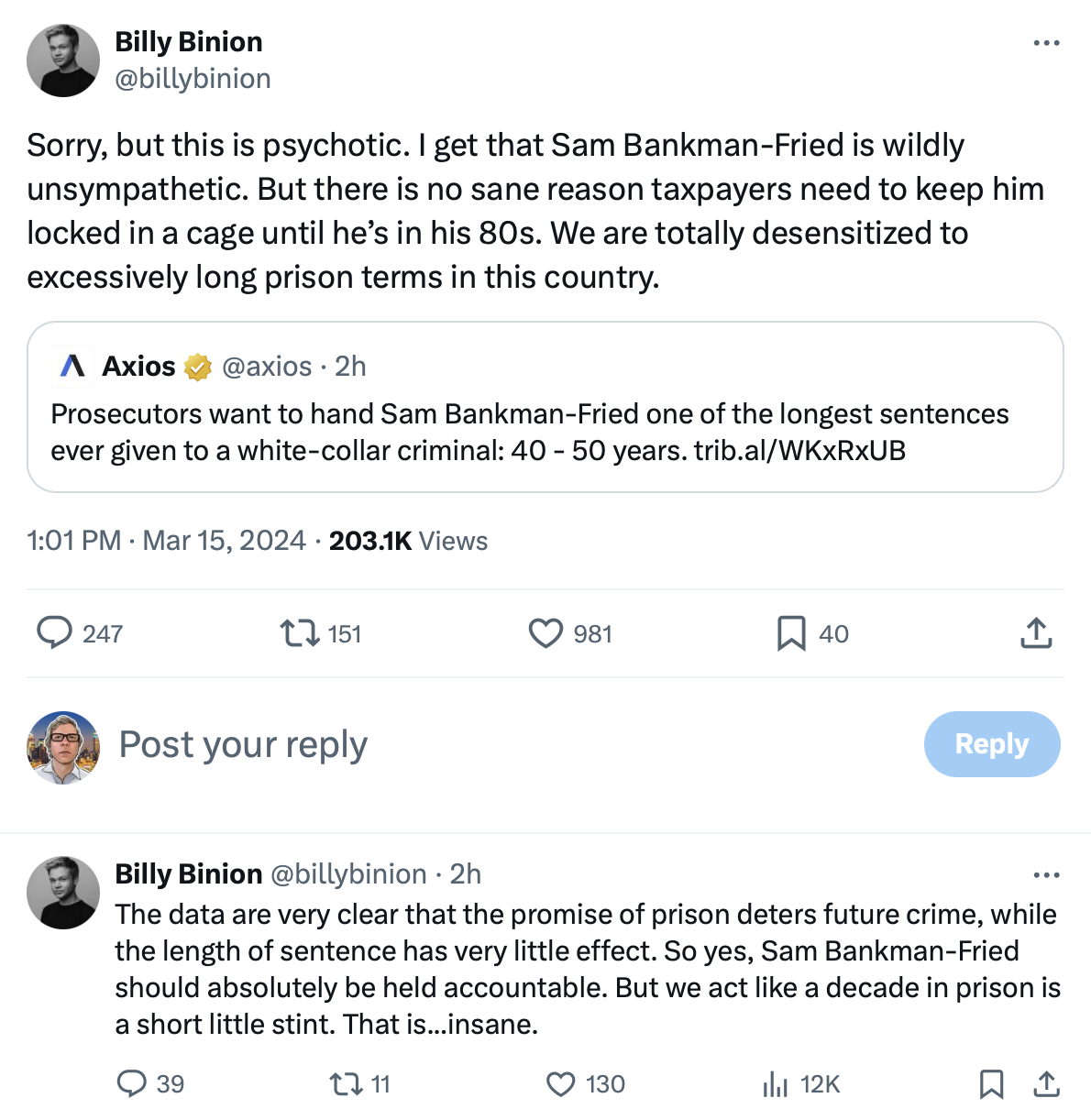Click the blue Reply button

pyautogui.click(x=992, y=744)
